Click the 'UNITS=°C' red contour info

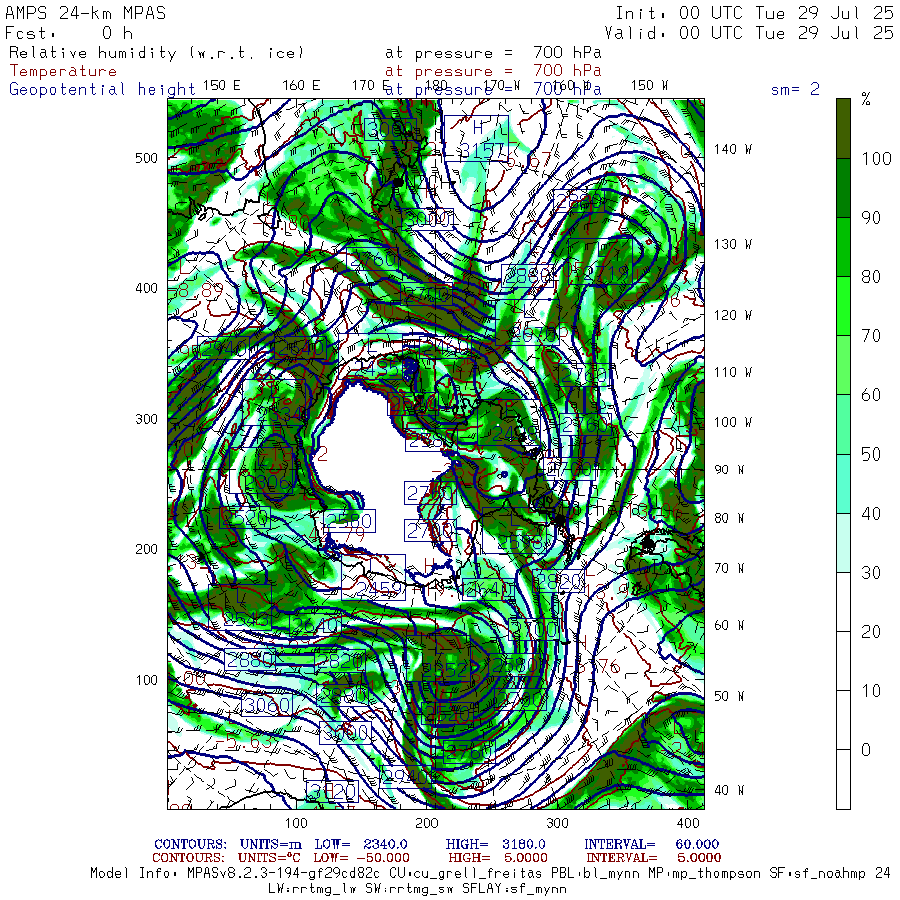(269, 858)
